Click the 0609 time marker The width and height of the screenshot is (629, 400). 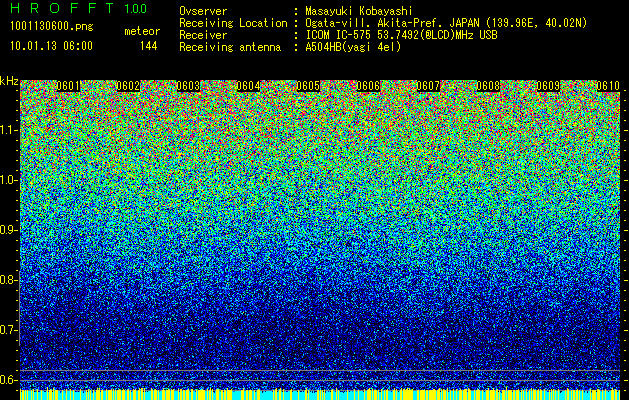(x=548, y=86)
